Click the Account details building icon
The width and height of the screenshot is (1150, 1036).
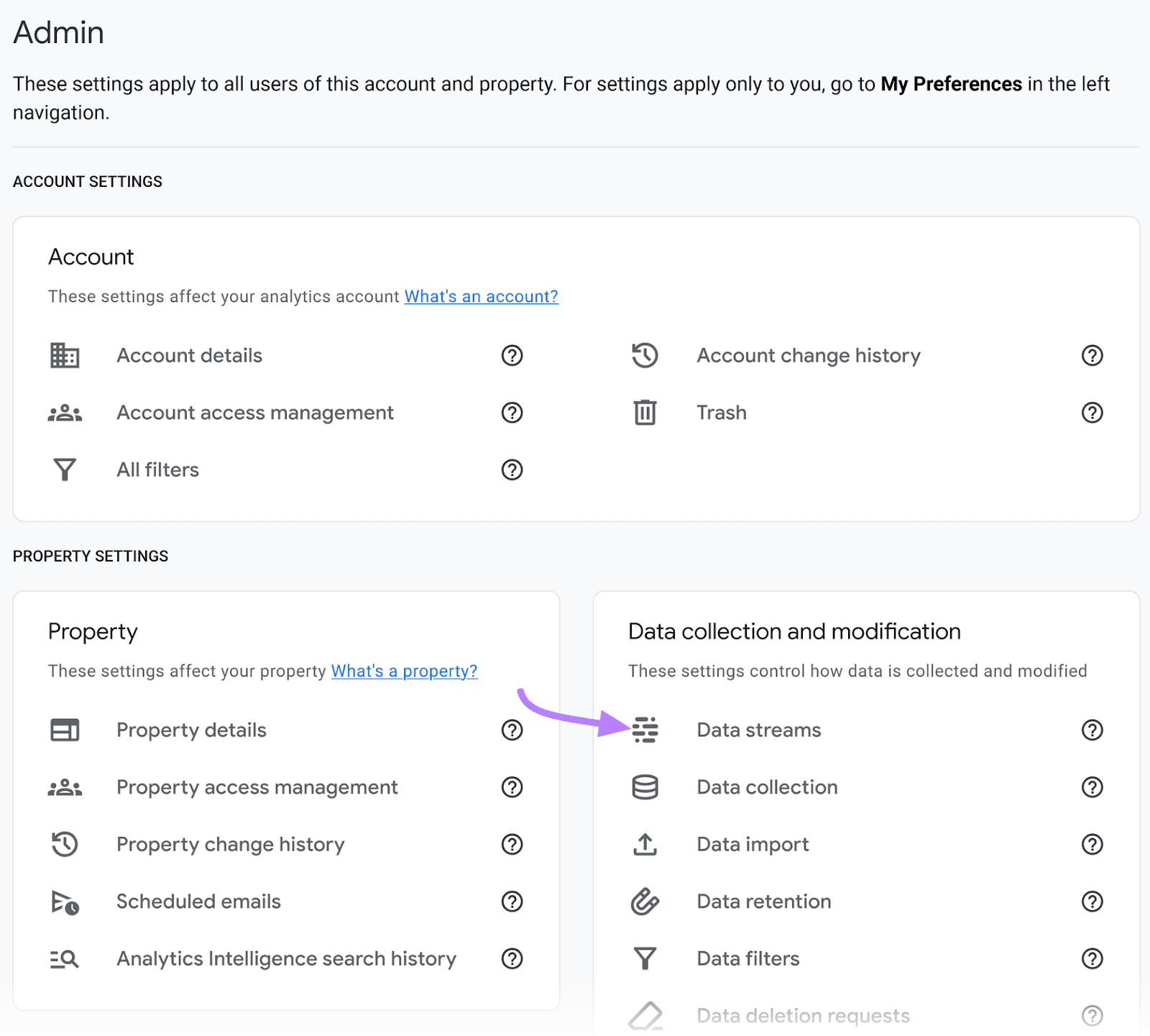[65, 355]
